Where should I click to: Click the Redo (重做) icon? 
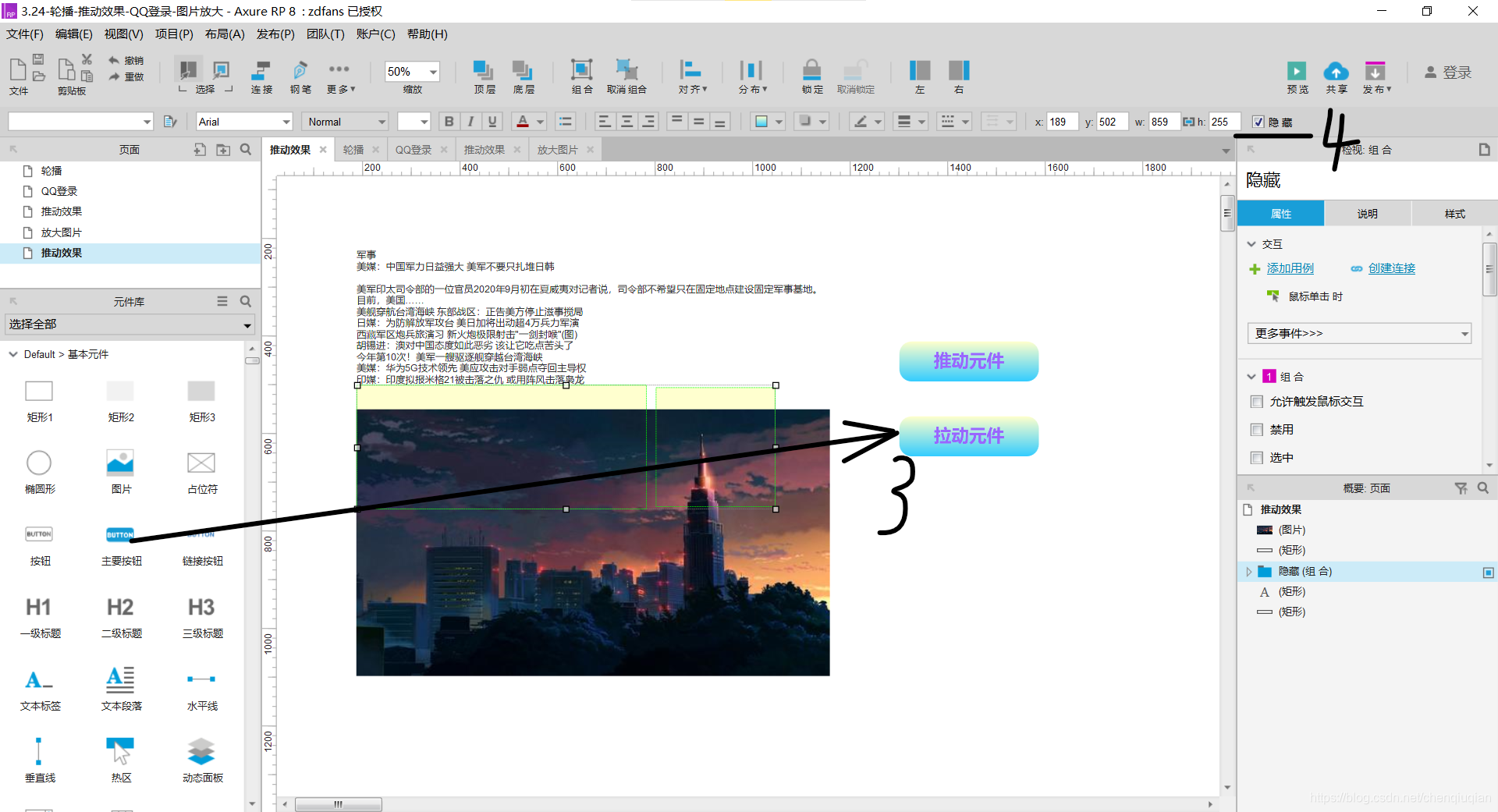[x=115, y=76]
